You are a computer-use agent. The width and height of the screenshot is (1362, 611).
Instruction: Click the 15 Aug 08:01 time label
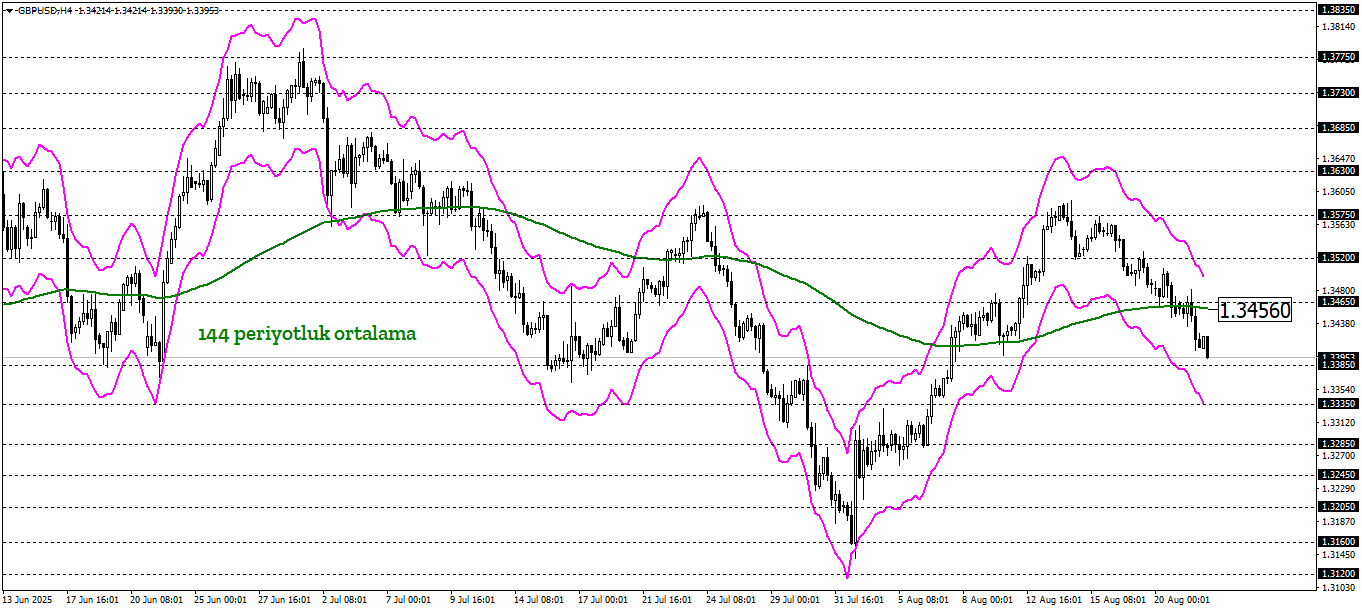coord(1116,600)
